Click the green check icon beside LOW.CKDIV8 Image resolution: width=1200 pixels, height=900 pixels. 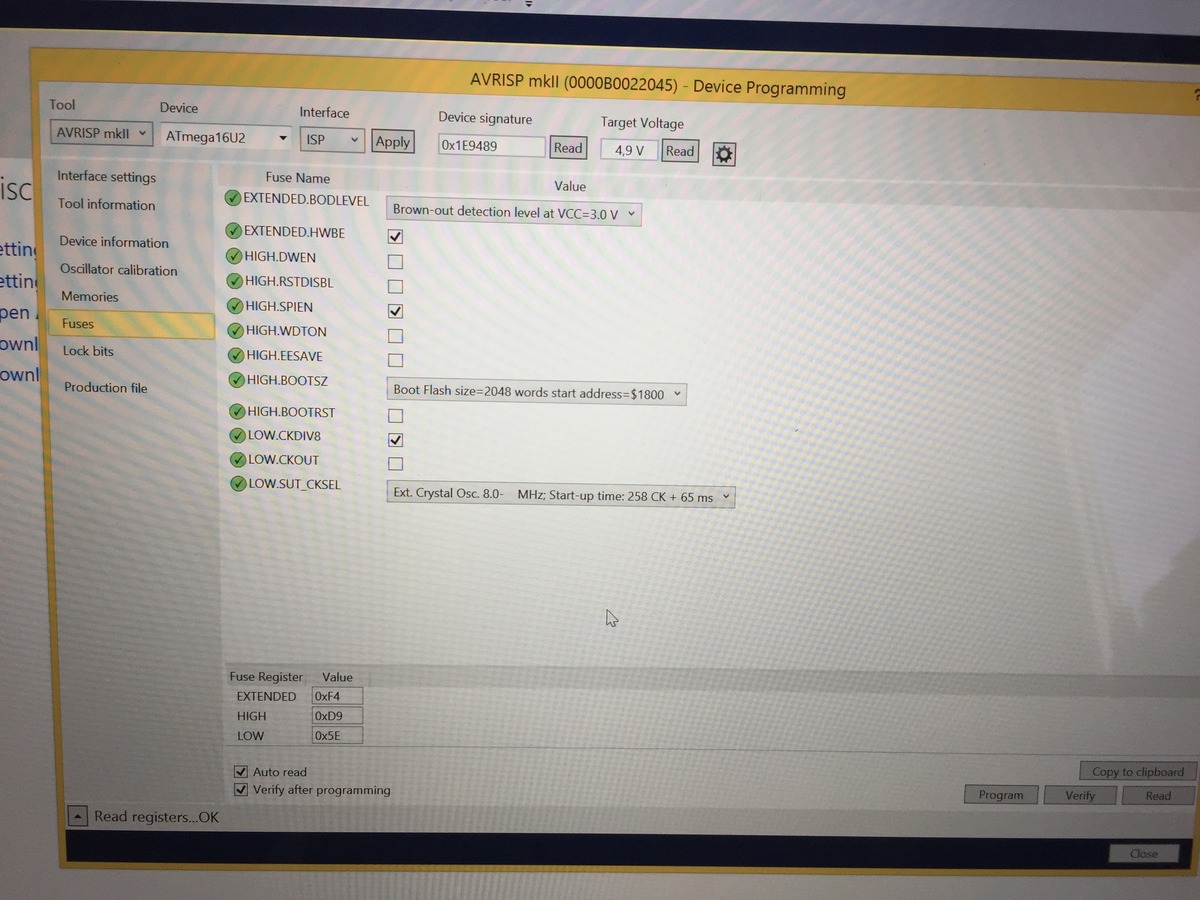click(238, 435)
